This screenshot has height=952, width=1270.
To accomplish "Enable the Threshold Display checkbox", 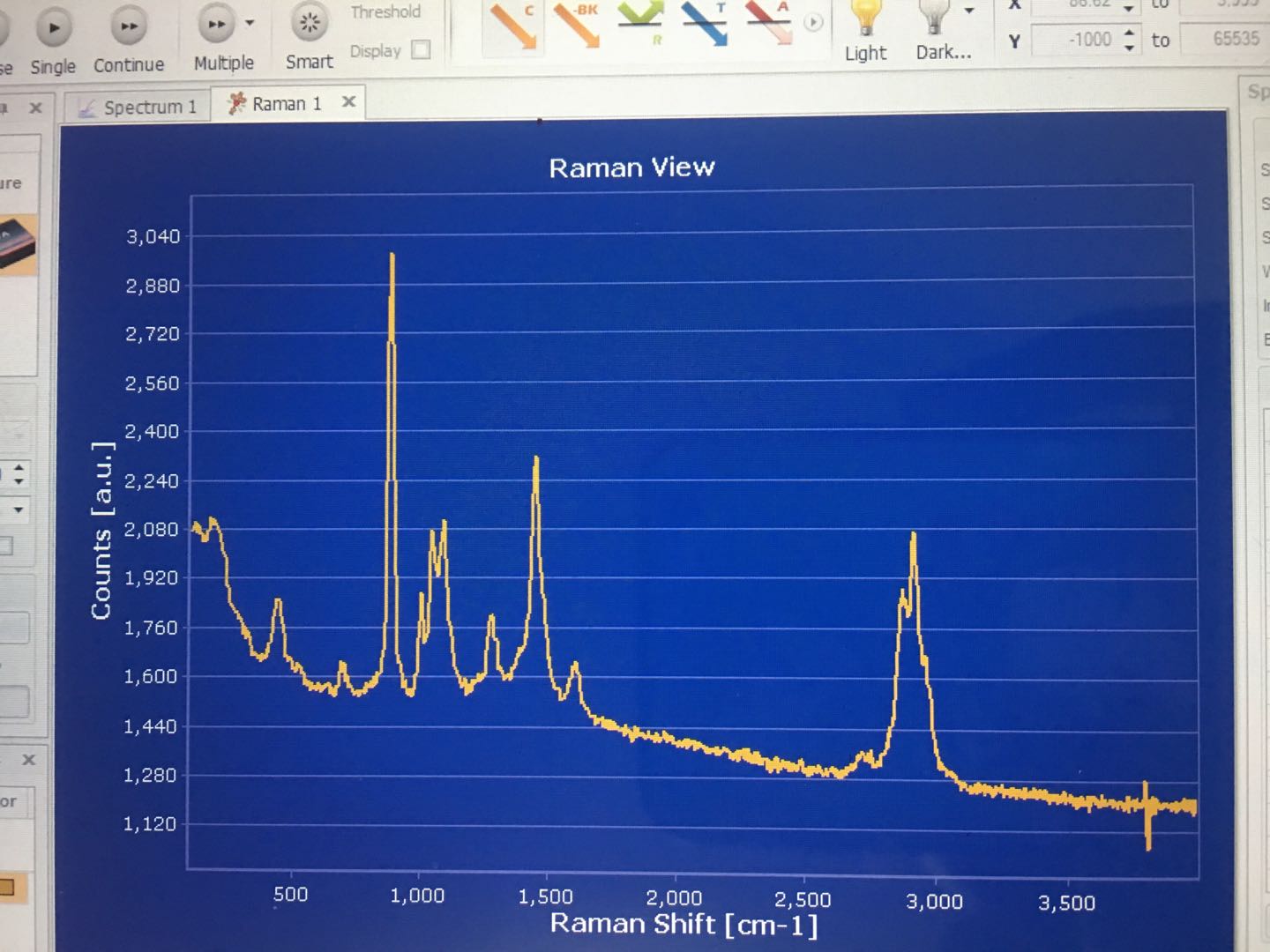I will [422, 50].
